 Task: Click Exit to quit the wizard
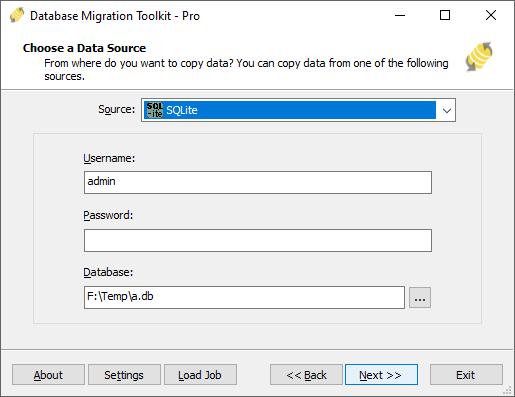coord(466,375)
